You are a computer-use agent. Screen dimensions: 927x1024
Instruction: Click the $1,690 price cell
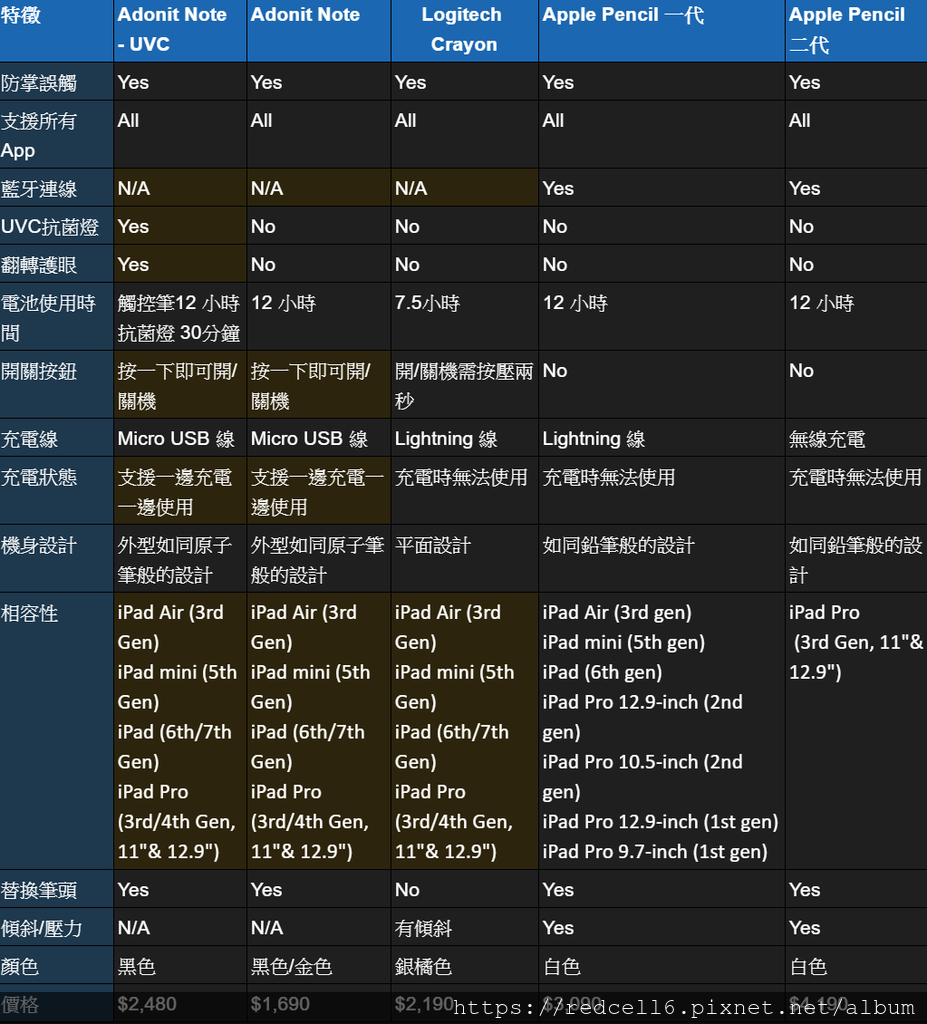(x=319, y=1004)
